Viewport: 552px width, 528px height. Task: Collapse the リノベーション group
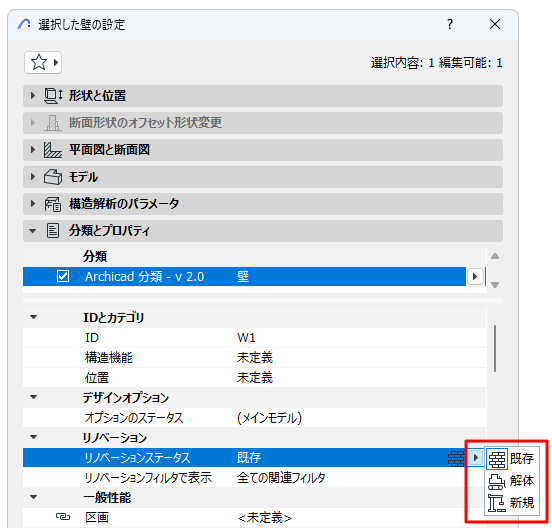pyautogui.click(x=33, y=437)
